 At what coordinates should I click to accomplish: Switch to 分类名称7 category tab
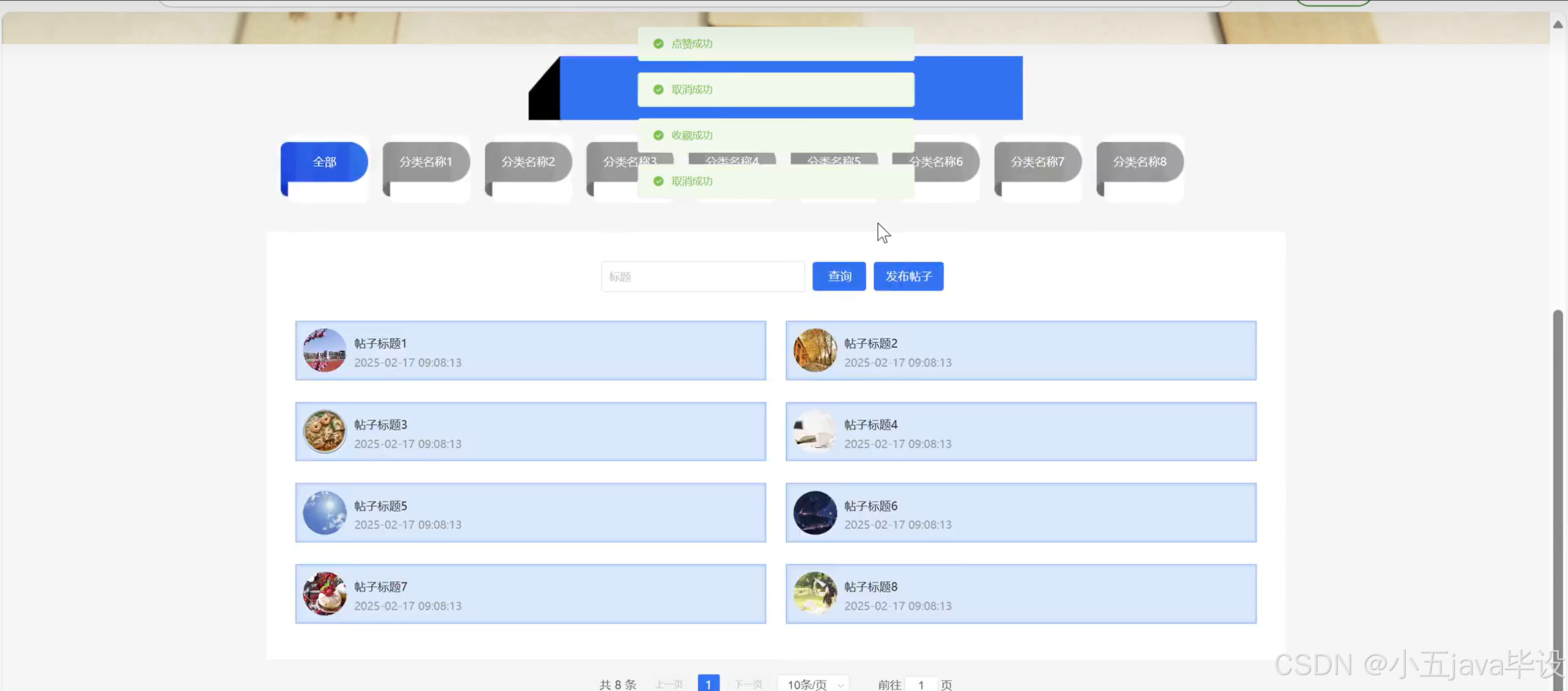point(1038,162)
